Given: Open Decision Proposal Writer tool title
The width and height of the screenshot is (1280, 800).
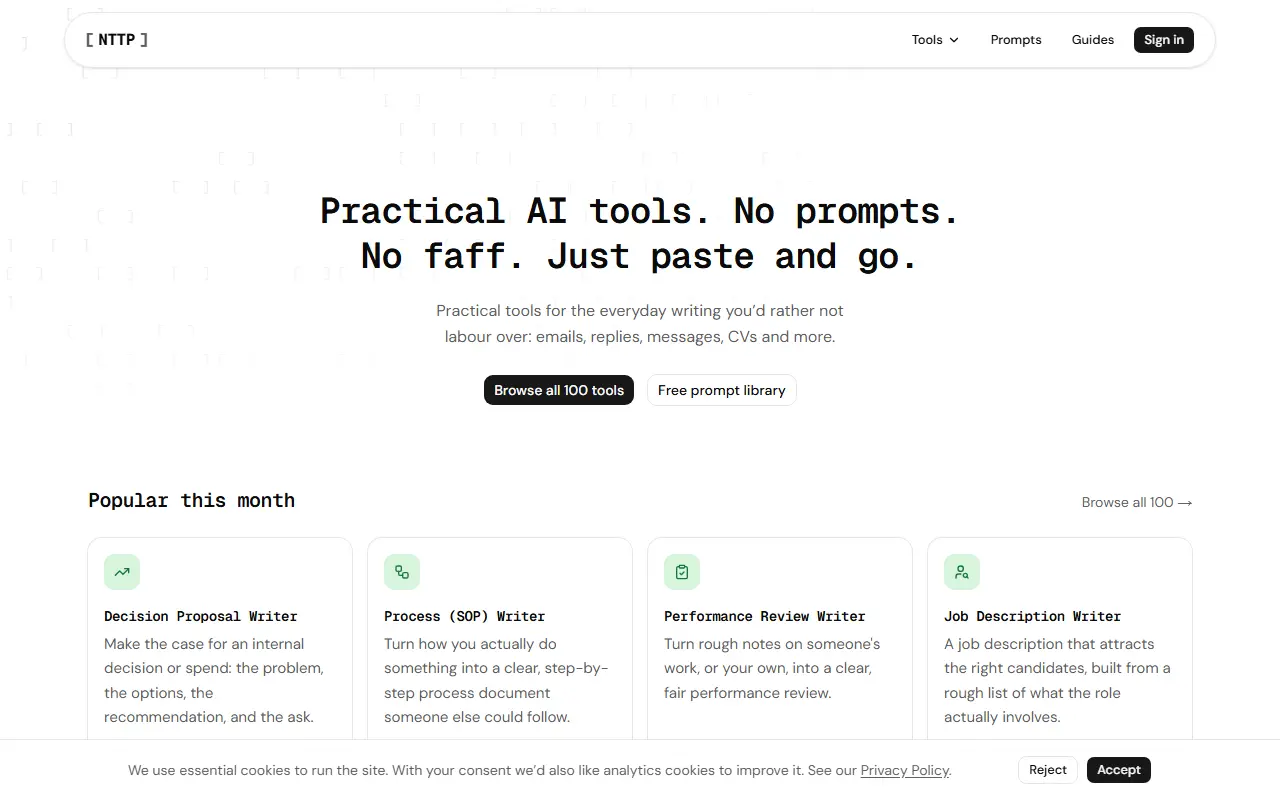Looking at the screenshot, I should pyautogui.click(x=201, y=616).
